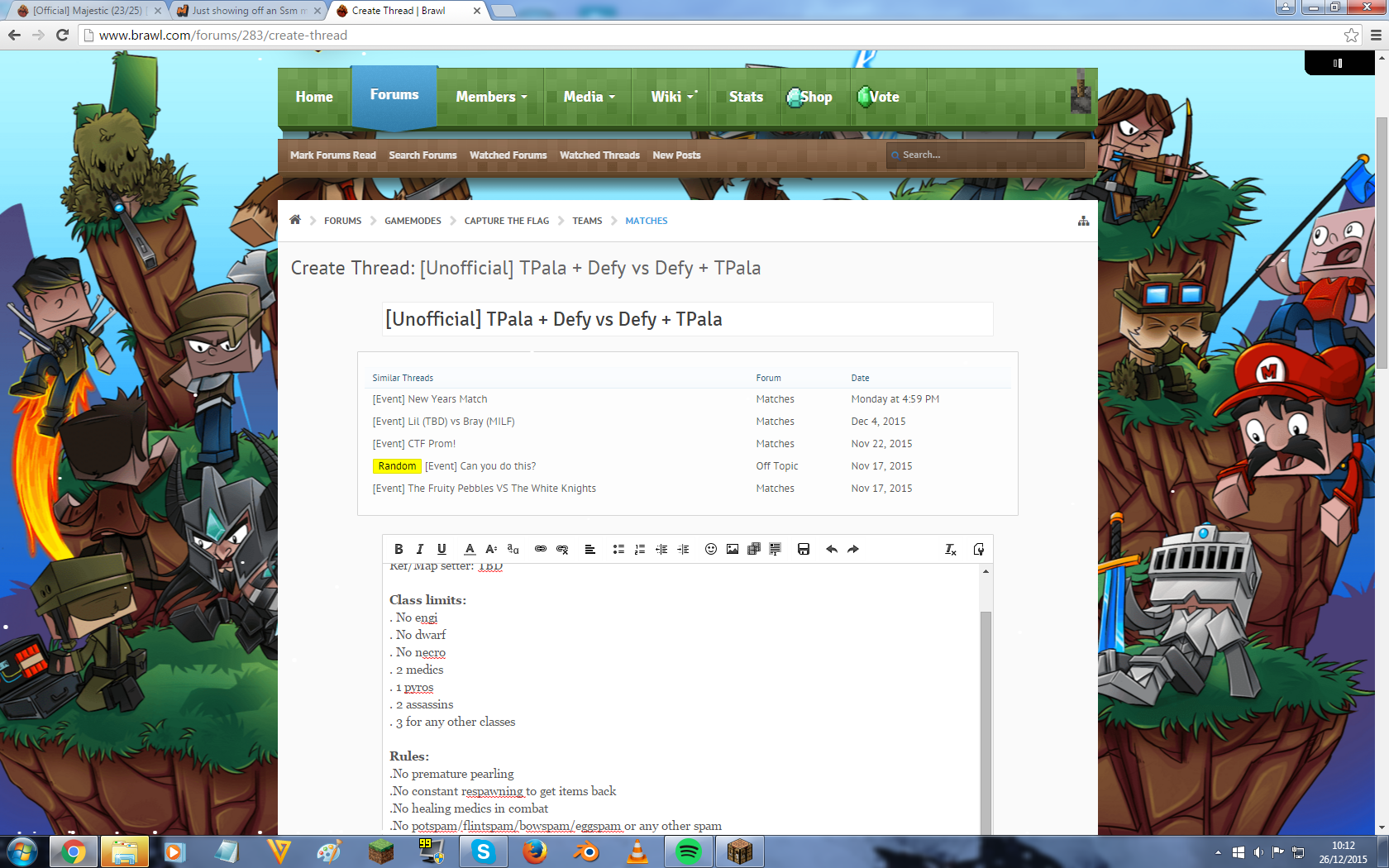Open Watched Threads
Image resolution: width=1389 pixels, height=868 pixels.
599,155
